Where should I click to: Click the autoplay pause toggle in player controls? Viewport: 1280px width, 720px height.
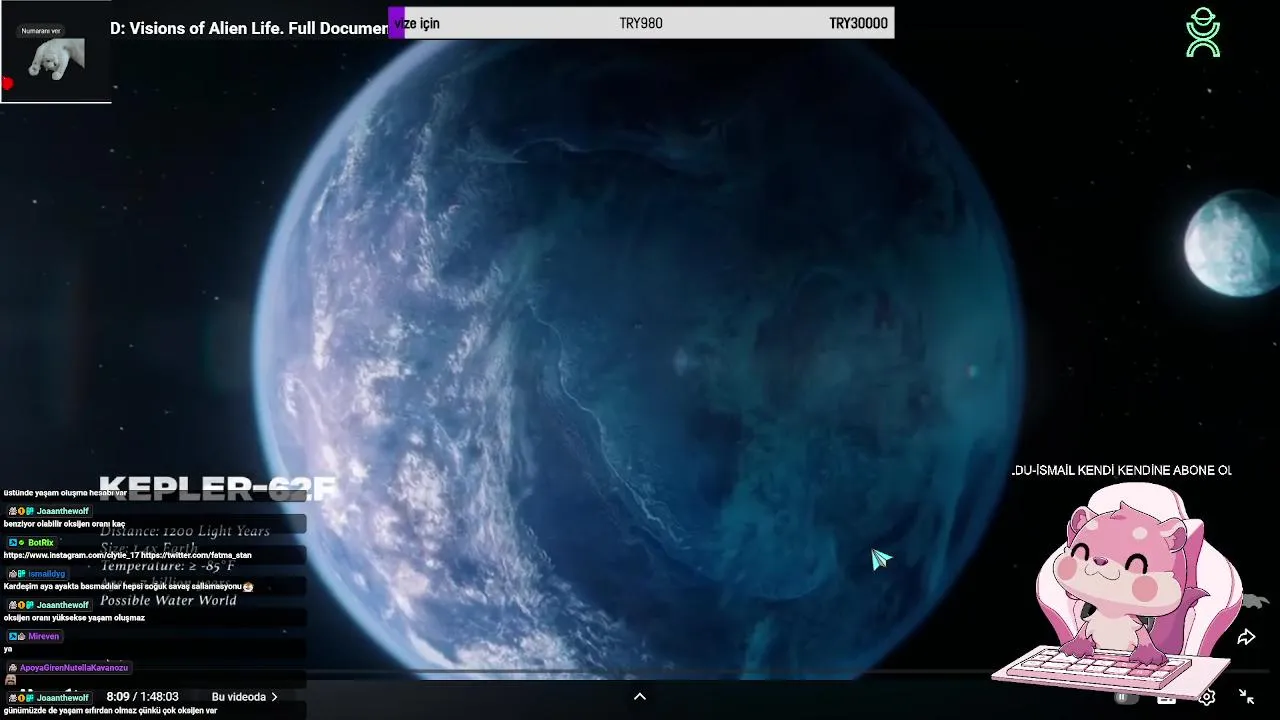pyautogui.click(x=1125, y=697)
